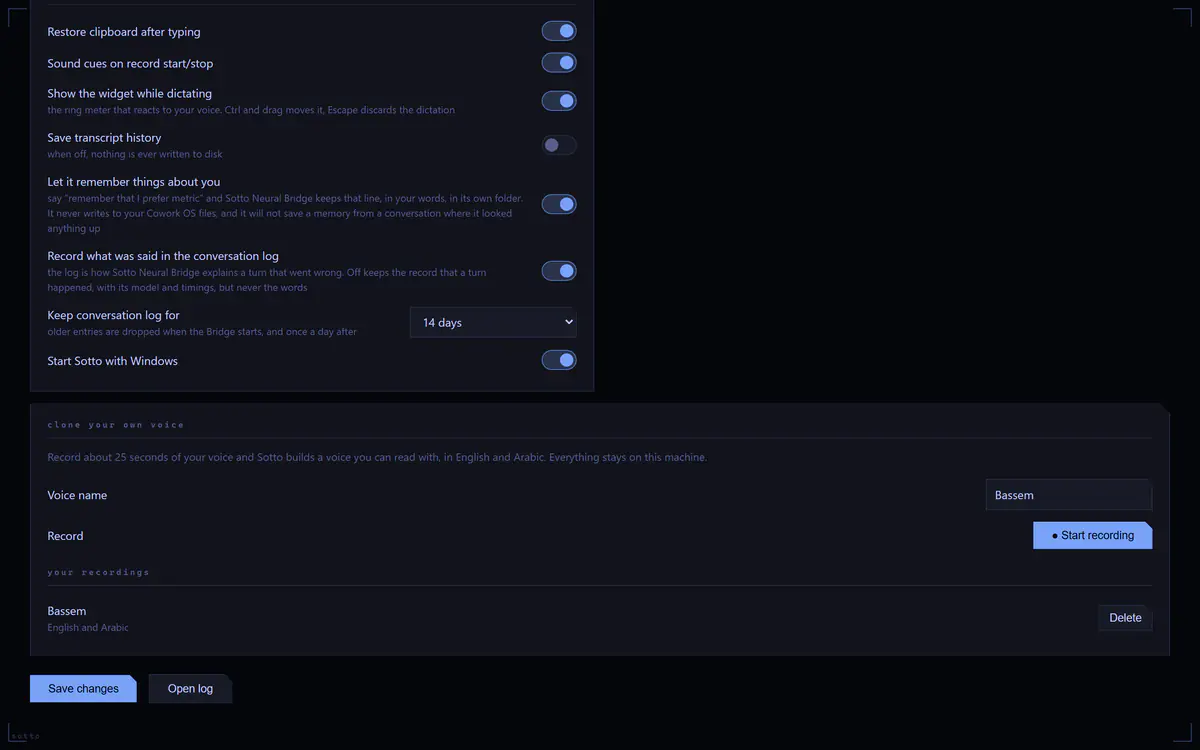
Task: Click the when off, nothing written description
Action: (135, 155)
